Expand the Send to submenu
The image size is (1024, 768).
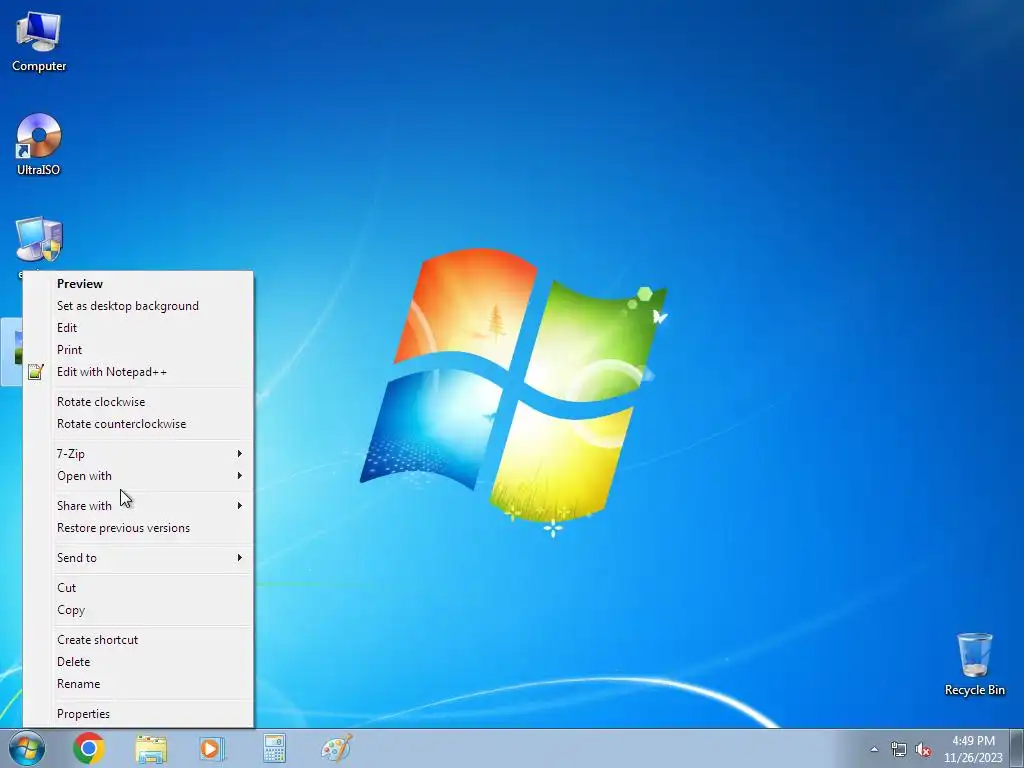point(138,558)
